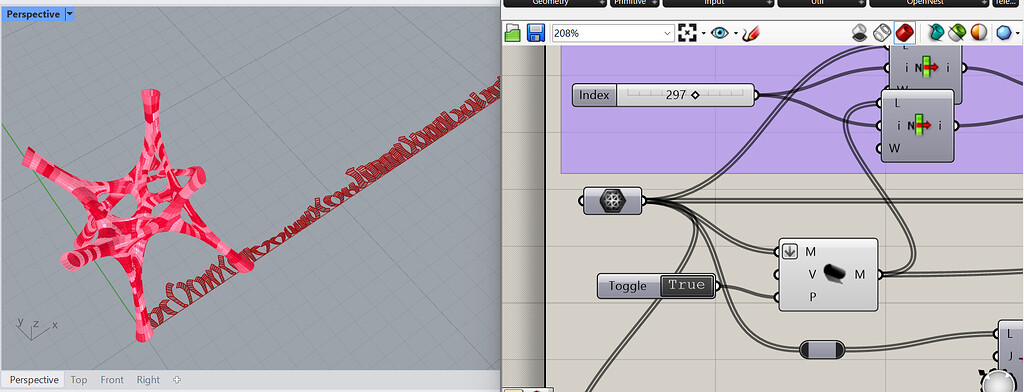Expand the Perspective viewport title dropdown arrow
The width and height of the screenshot is (1024, 392).
[x=70, y=14]
